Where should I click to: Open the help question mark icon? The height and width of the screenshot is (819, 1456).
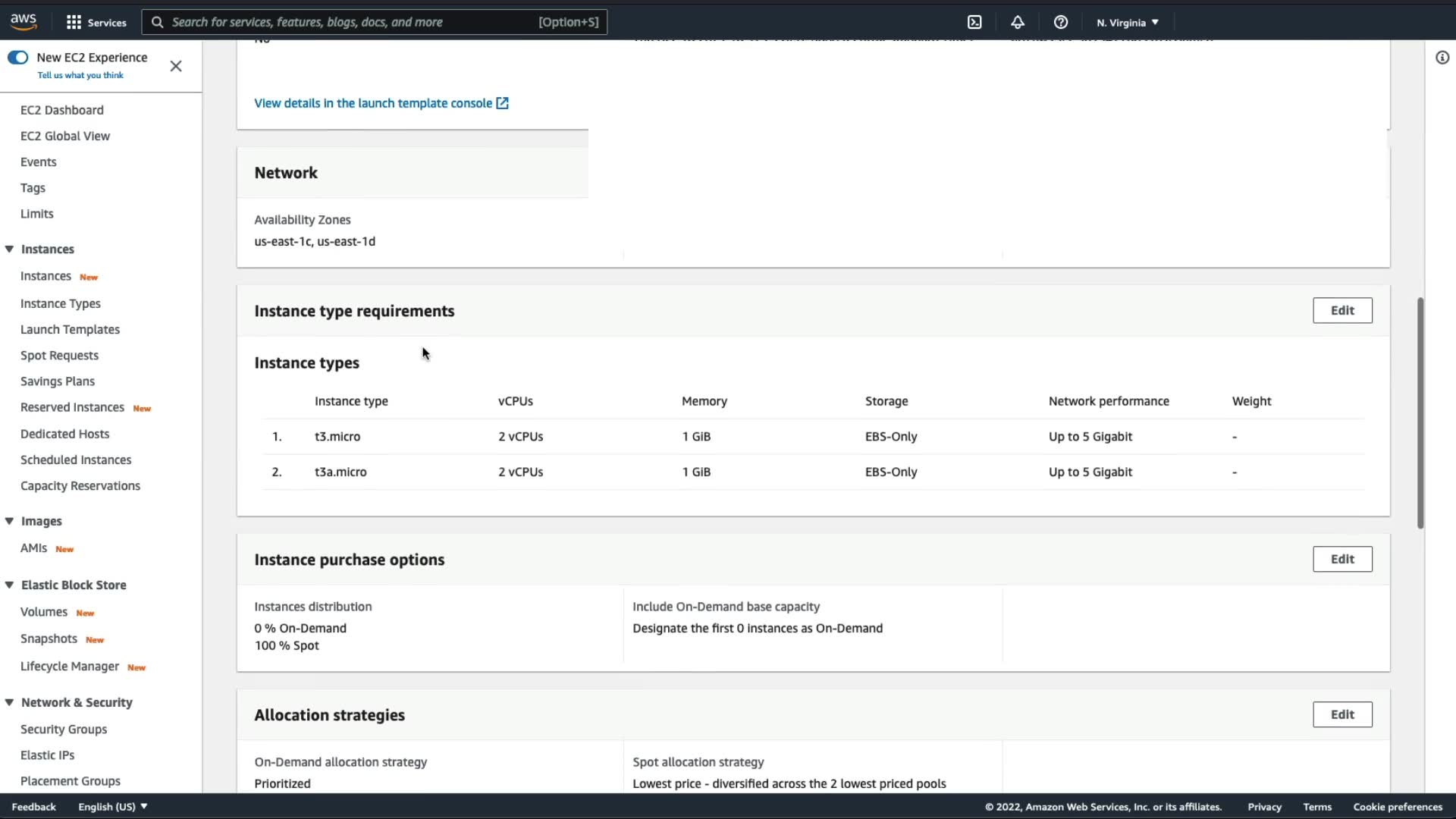(x=1061, y=22)
